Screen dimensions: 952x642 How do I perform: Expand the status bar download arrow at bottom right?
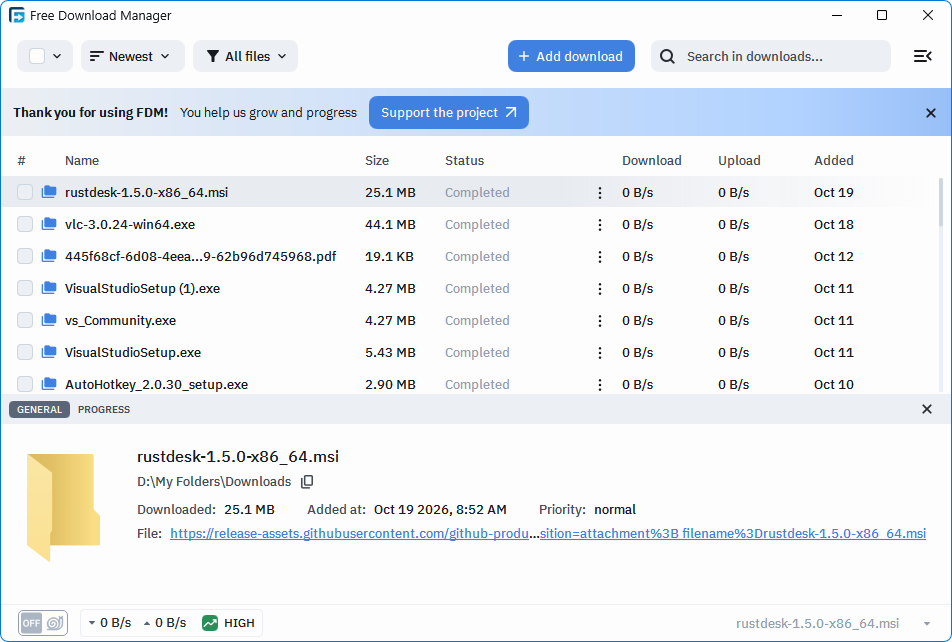926,623
